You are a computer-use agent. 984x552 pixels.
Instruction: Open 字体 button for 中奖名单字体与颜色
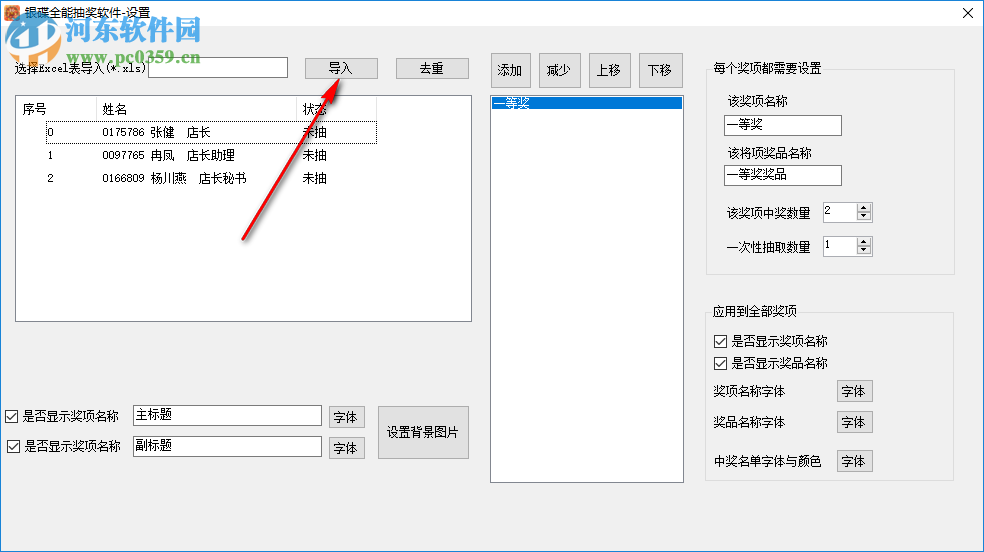(855, 462)
